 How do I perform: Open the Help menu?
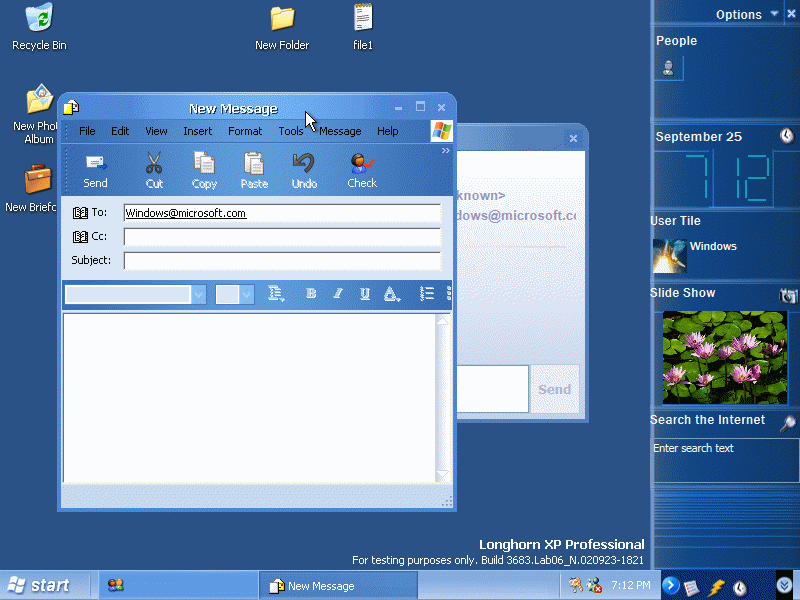pos(387,131)
